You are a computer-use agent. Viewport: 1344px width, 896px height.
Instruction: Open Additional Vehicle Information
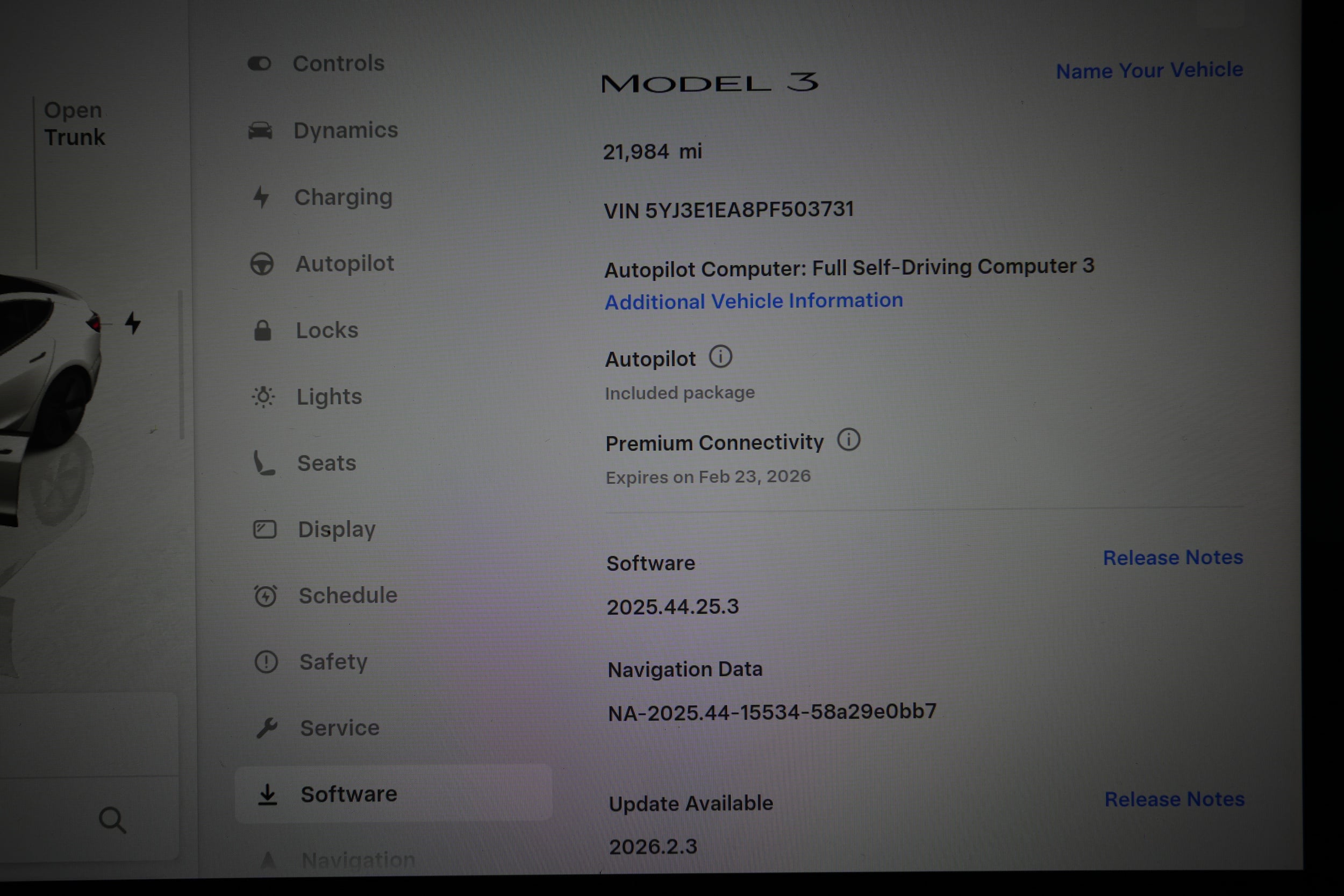coord(754,300)
